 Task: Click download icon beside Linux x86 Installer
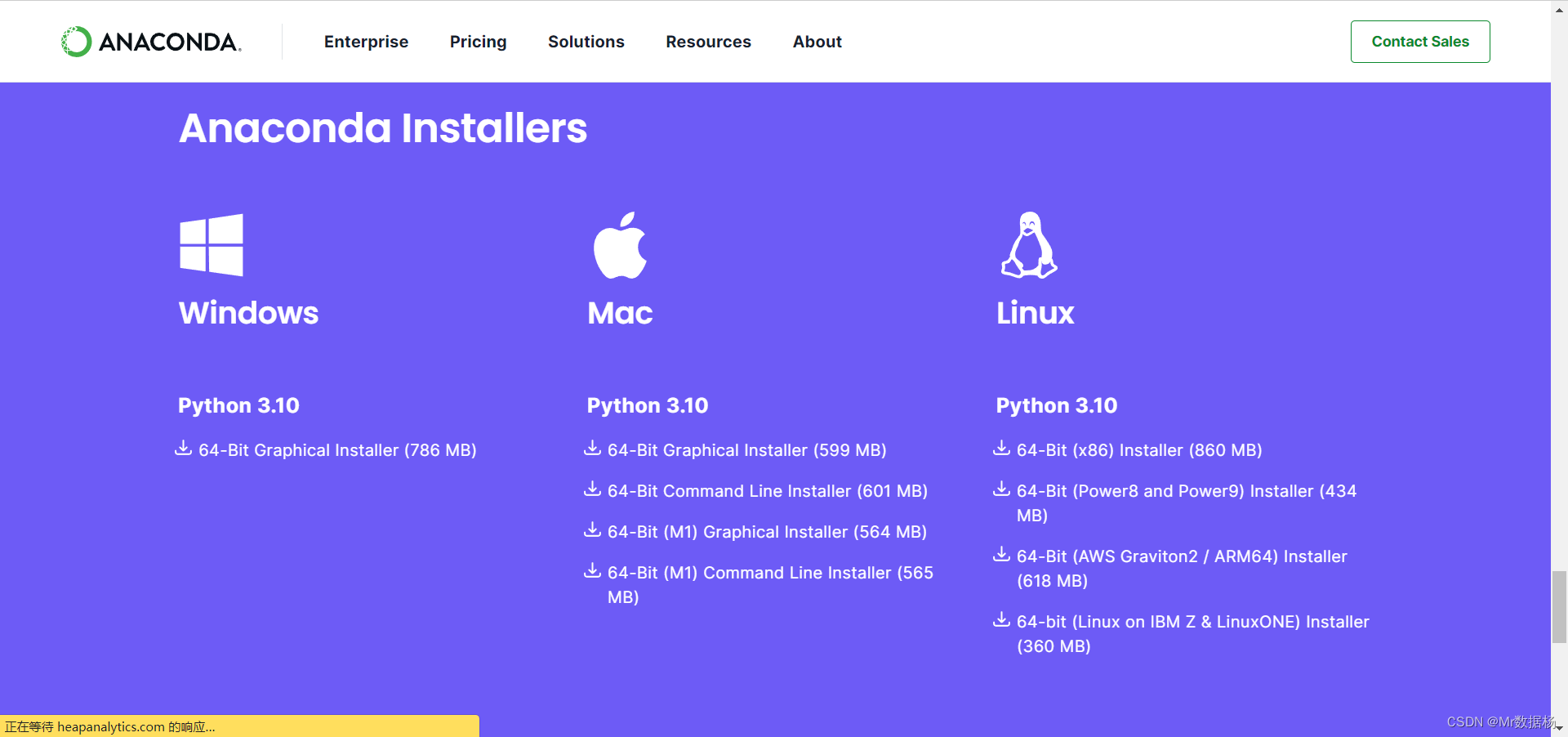coord(1001,449)
